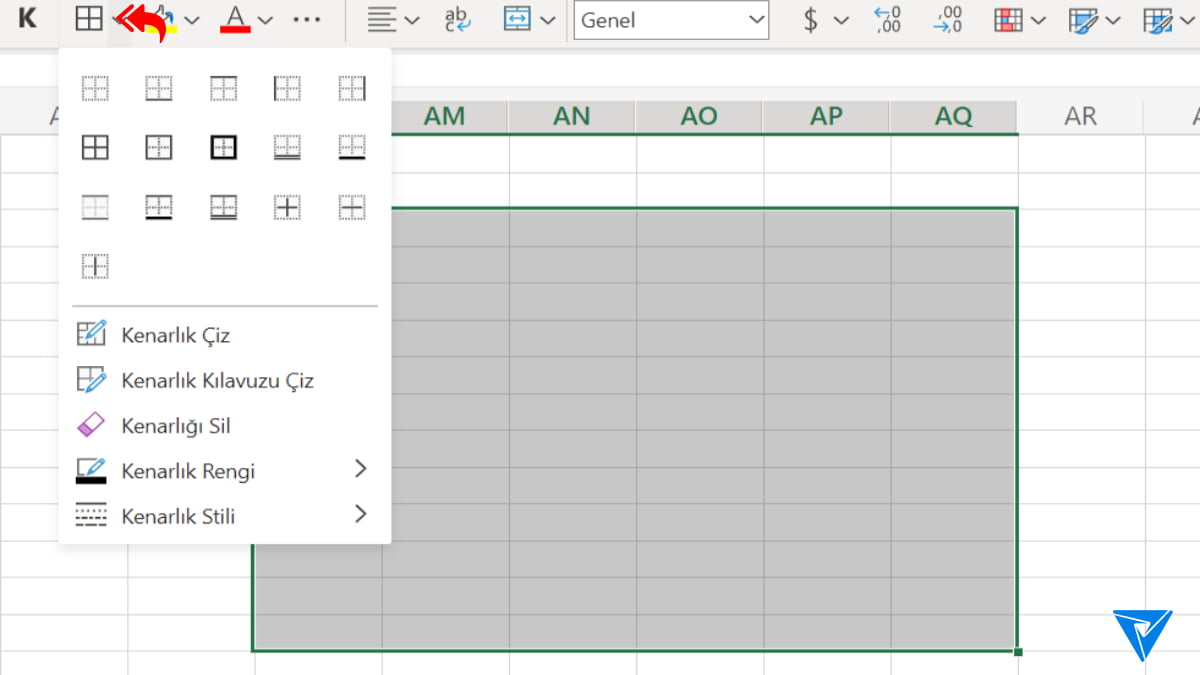The width and height of the screenshot is (1200, 675).
Task: Apply the Outside Borders option
Action: click(159, 148)
